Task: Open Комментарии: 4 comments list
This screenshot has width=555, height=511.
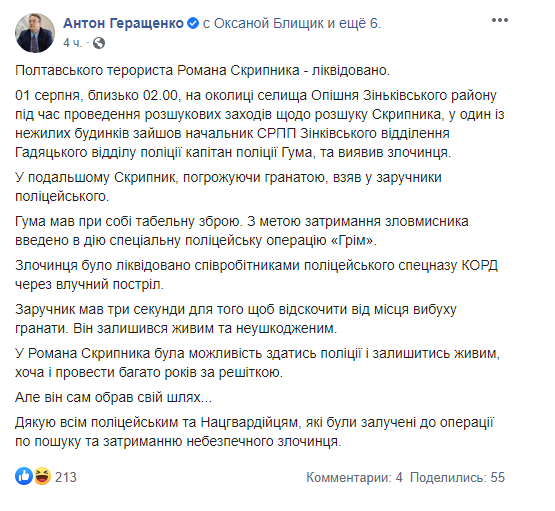Action: 354,477
